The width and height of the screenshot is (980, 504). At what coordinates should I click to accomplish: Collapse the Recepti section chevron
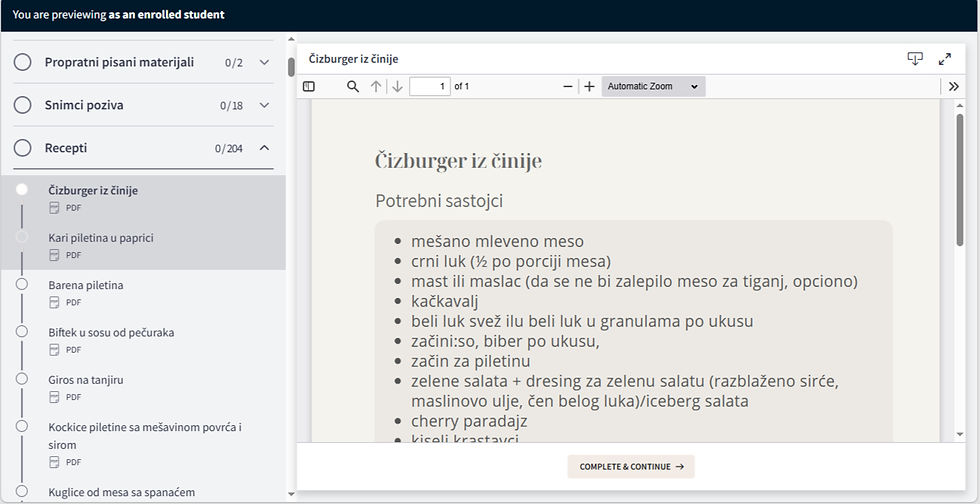click(x=264, y=148)
